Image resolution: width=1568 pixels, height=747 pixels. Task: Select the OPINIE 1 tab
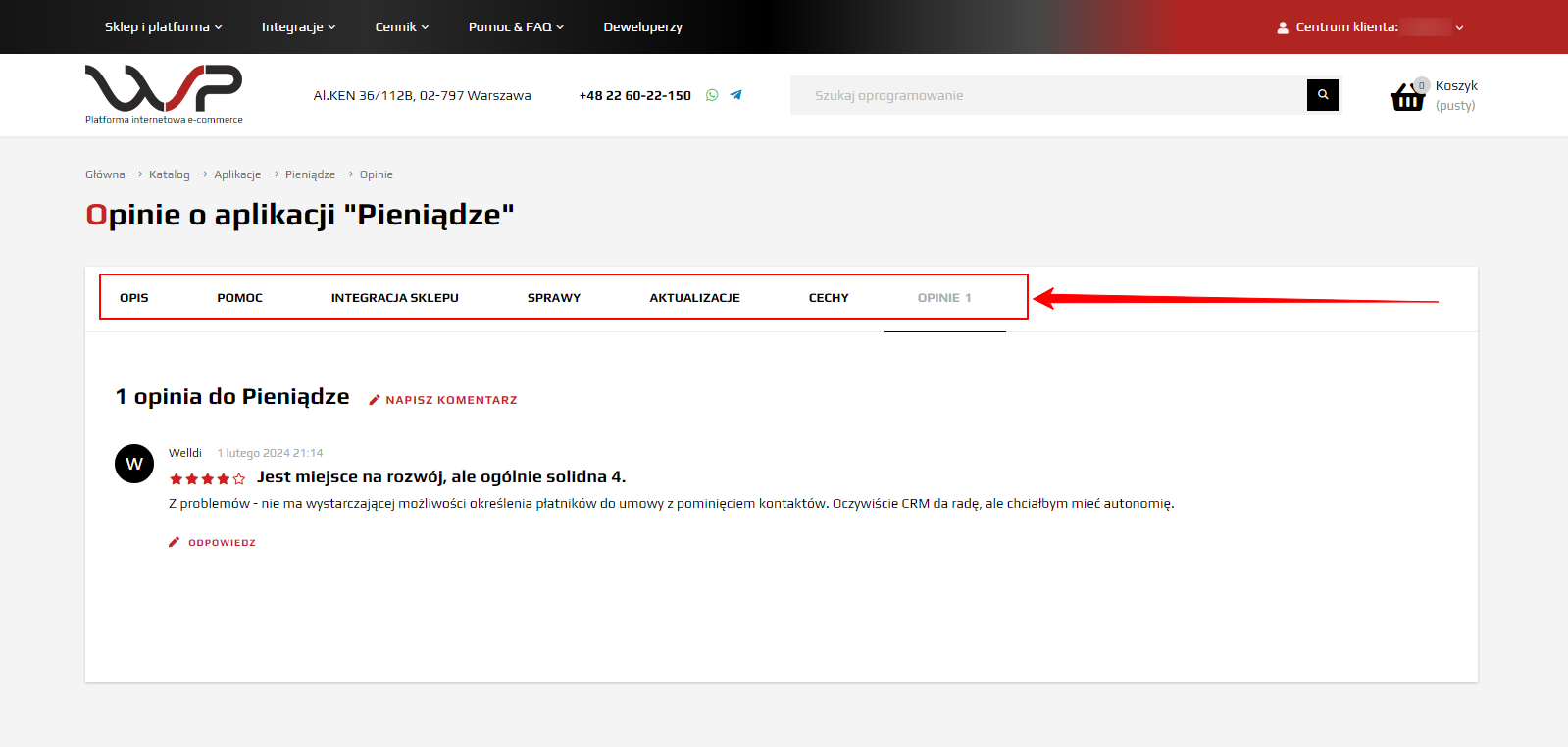click(x=944, y=298)
